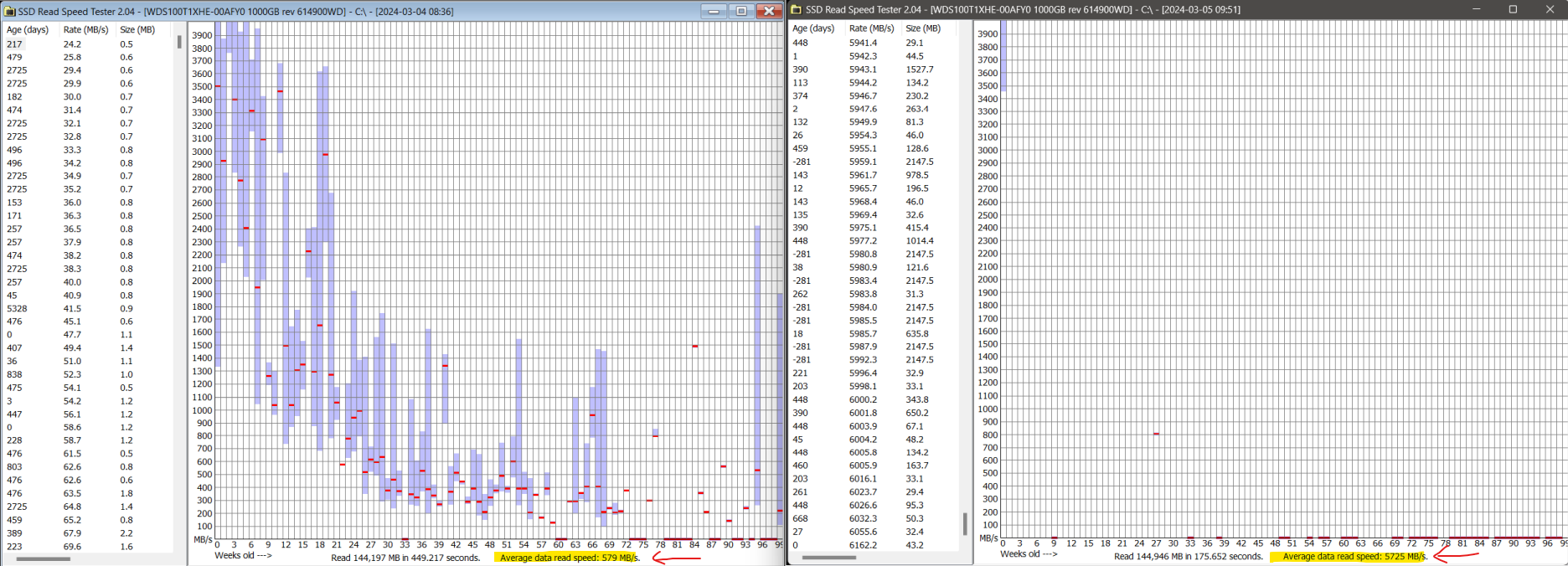Sort right list by Size (MB) header
Screen dimensions: 1568x566
(923, 28)
